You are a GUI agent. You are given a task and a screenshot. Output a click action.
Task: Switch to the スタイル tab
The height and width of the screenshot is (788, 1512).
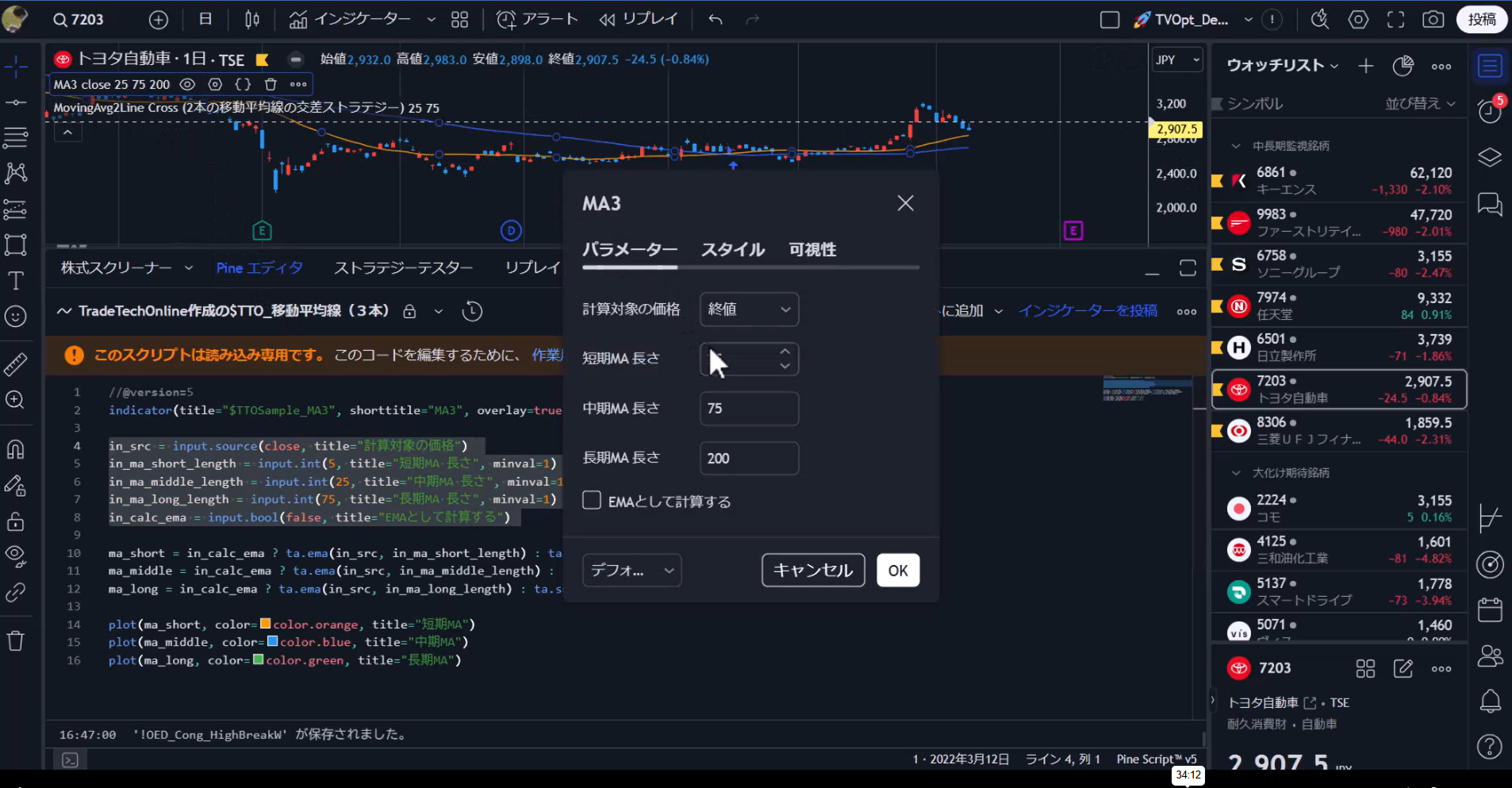(732, 249)
